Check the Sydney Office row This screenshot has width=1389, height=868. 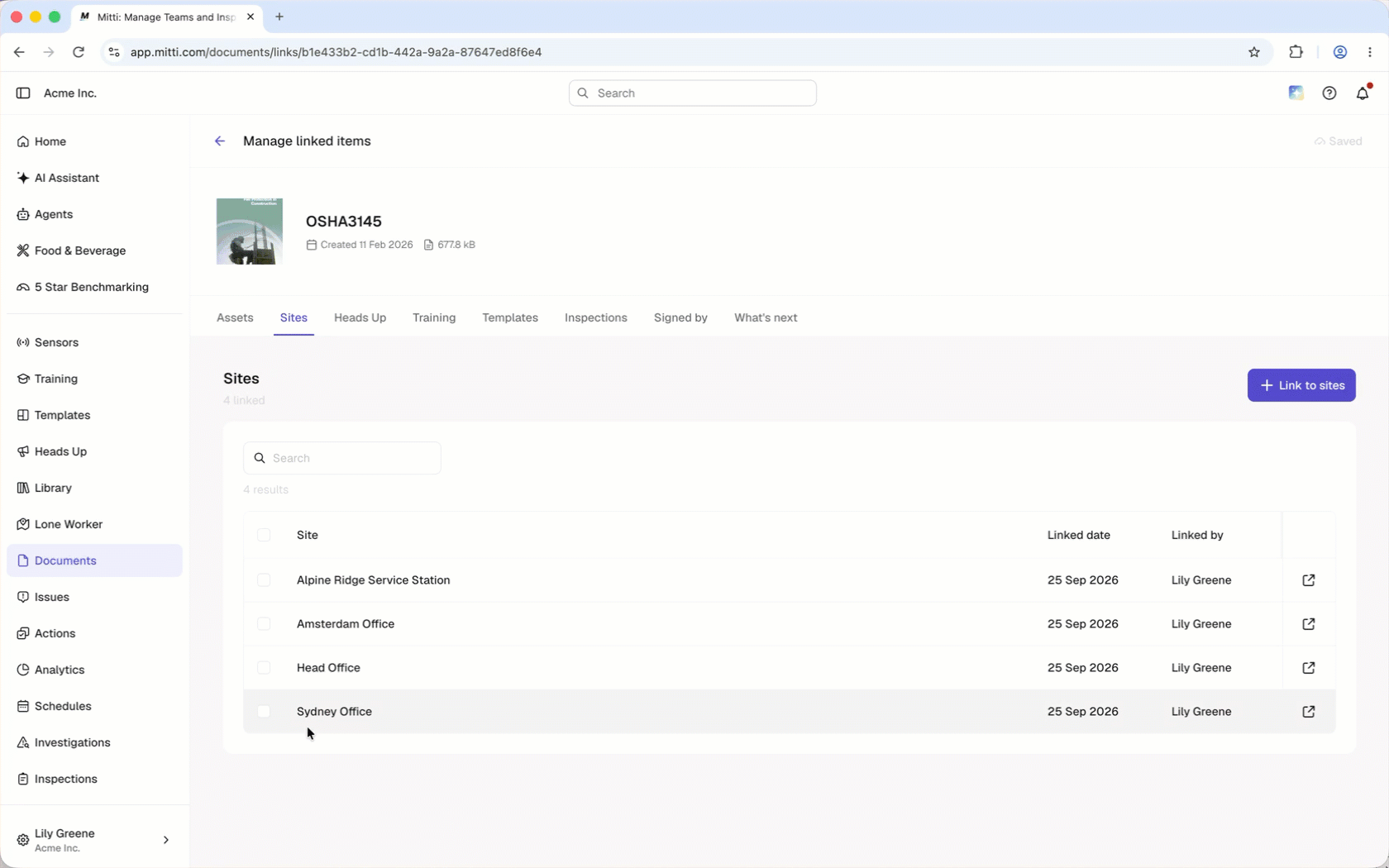click(264, 712)
